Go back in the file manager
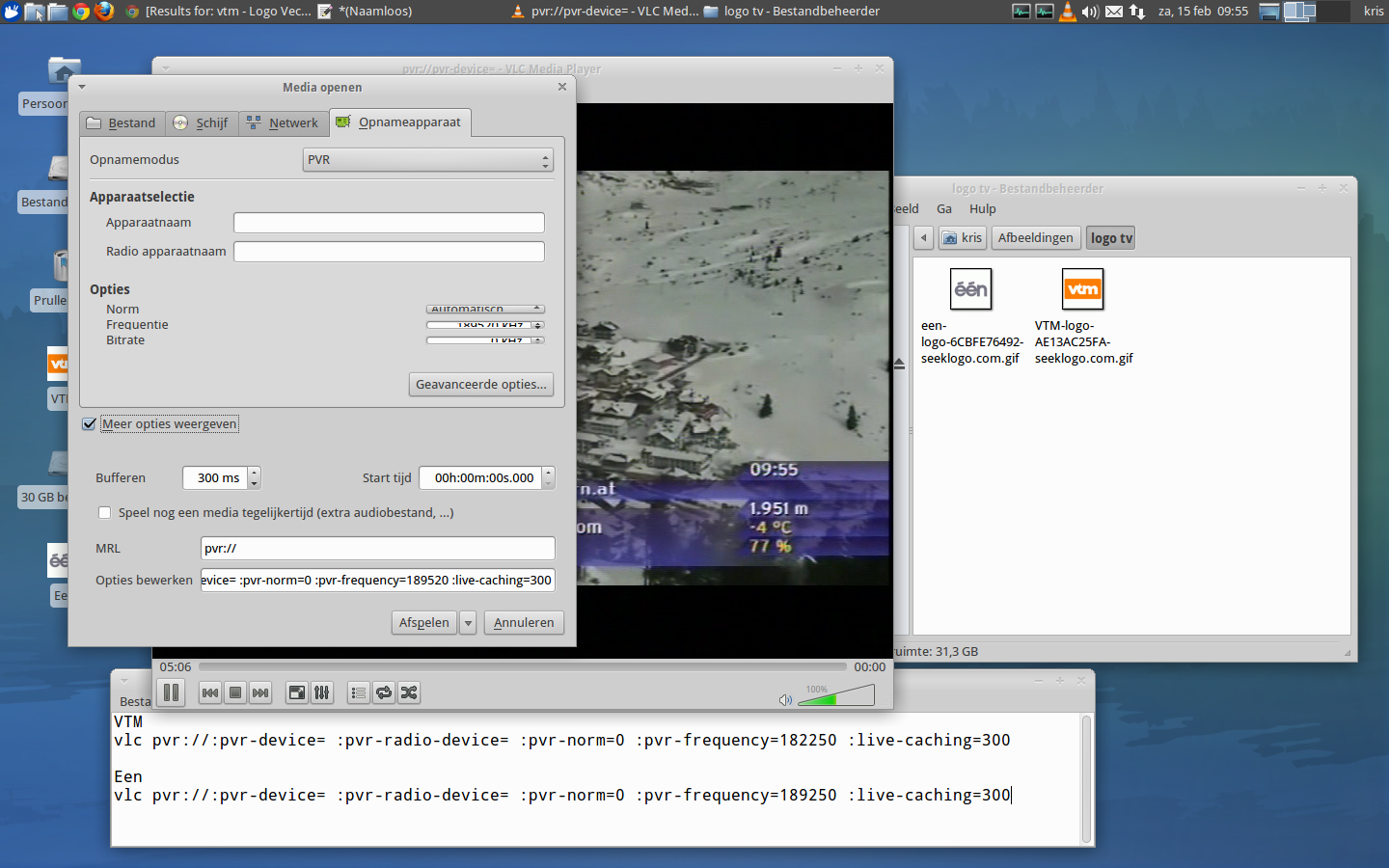Image resolution: width=1389 pixels, height=868 pixels. (924, 238)
